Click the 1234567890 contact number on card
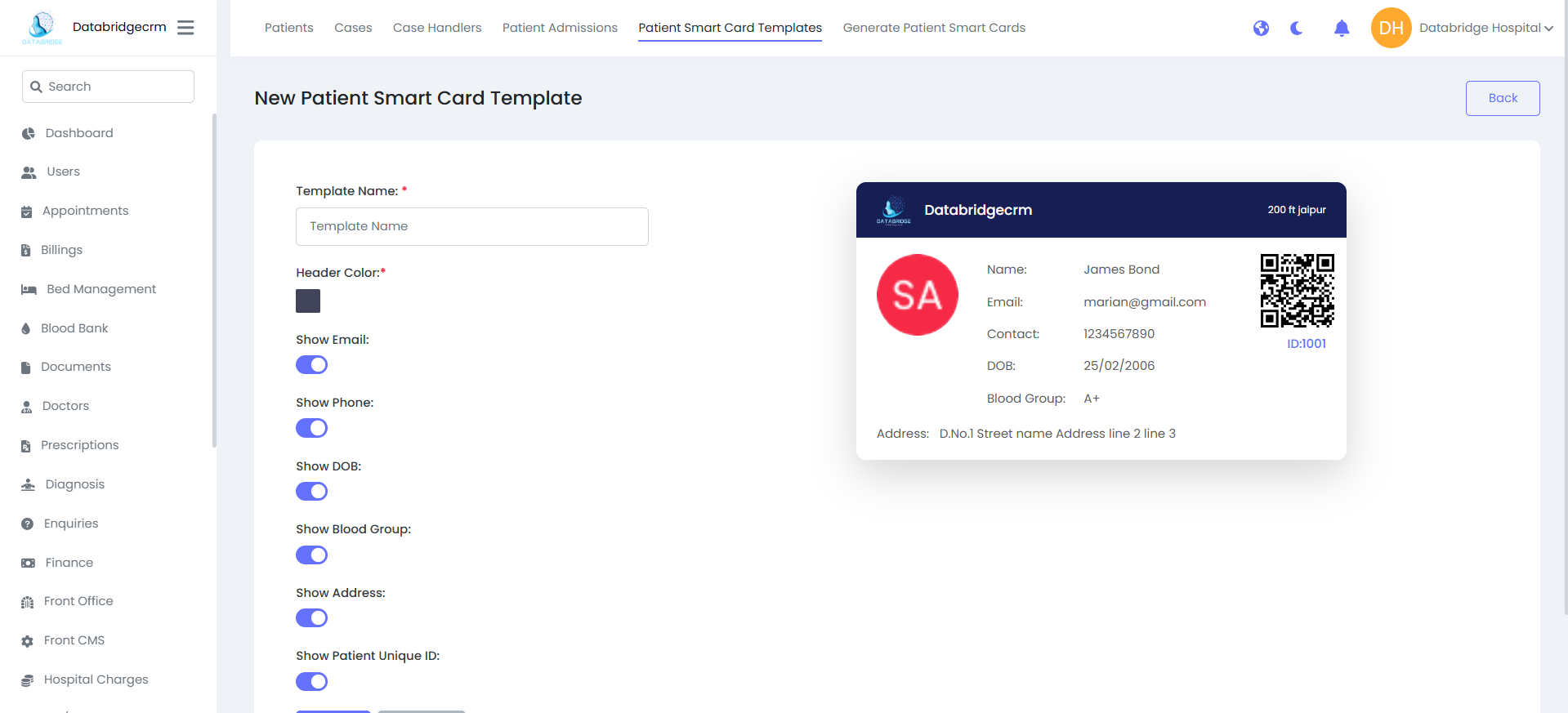 click(x=1119, y=334)
